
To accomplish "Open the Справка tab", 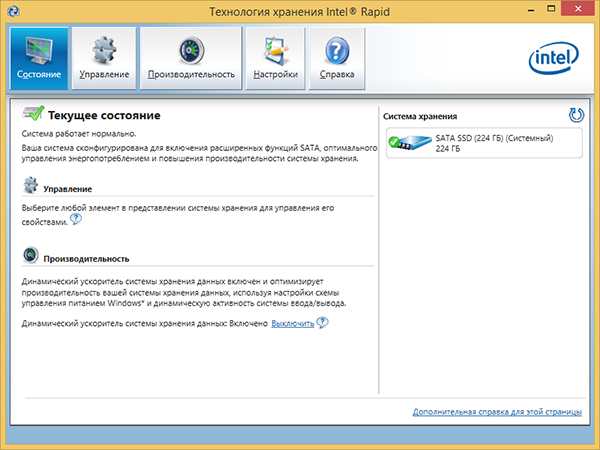I will (x=337, y=58).
